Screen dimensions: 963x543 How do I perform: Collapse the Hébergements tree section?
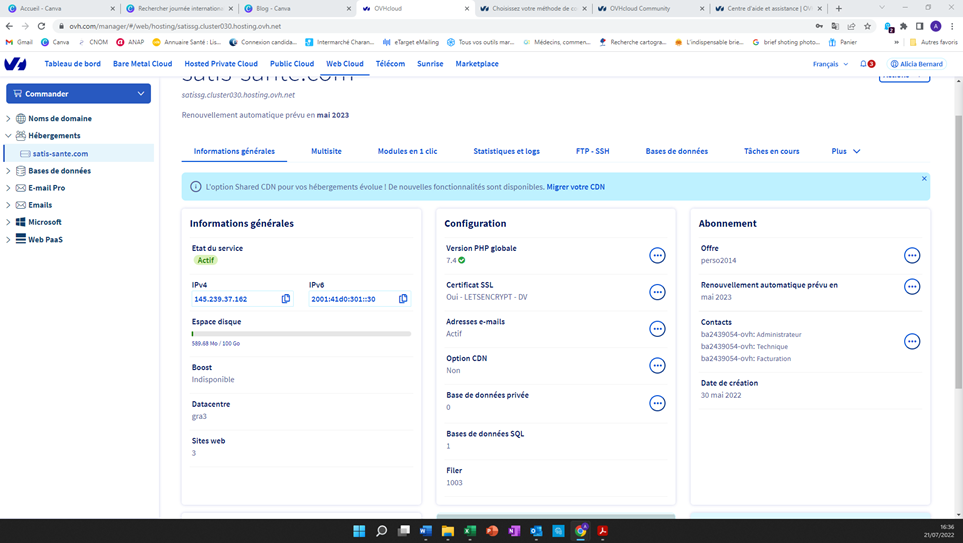coord(9,136)
